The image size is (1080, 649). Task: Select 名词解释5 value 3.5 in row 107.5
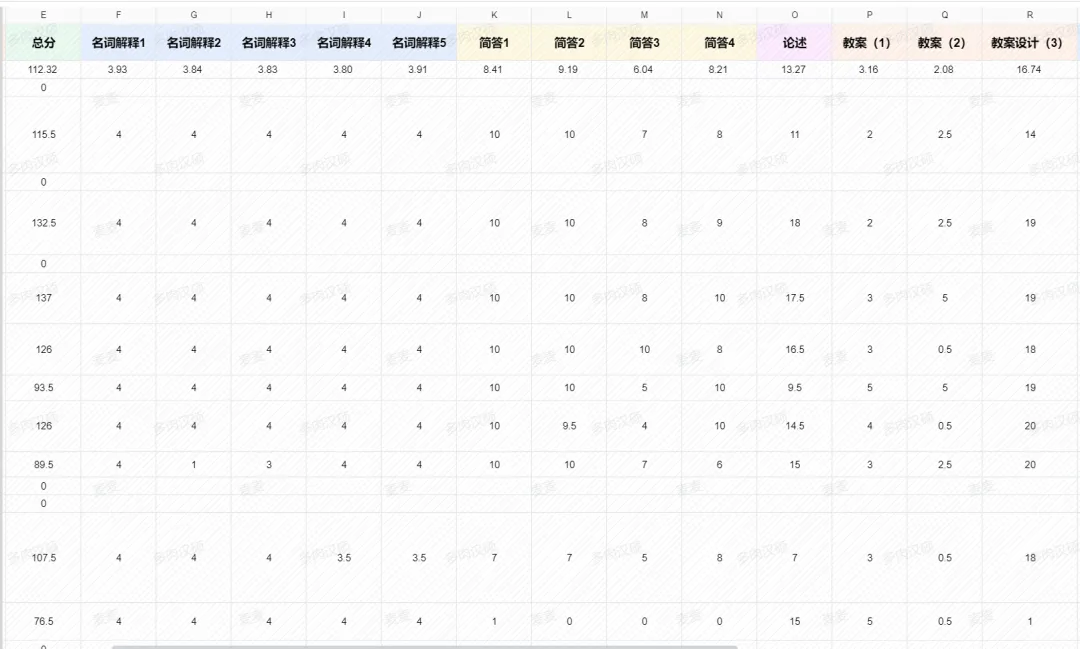(x=419, y=557)
